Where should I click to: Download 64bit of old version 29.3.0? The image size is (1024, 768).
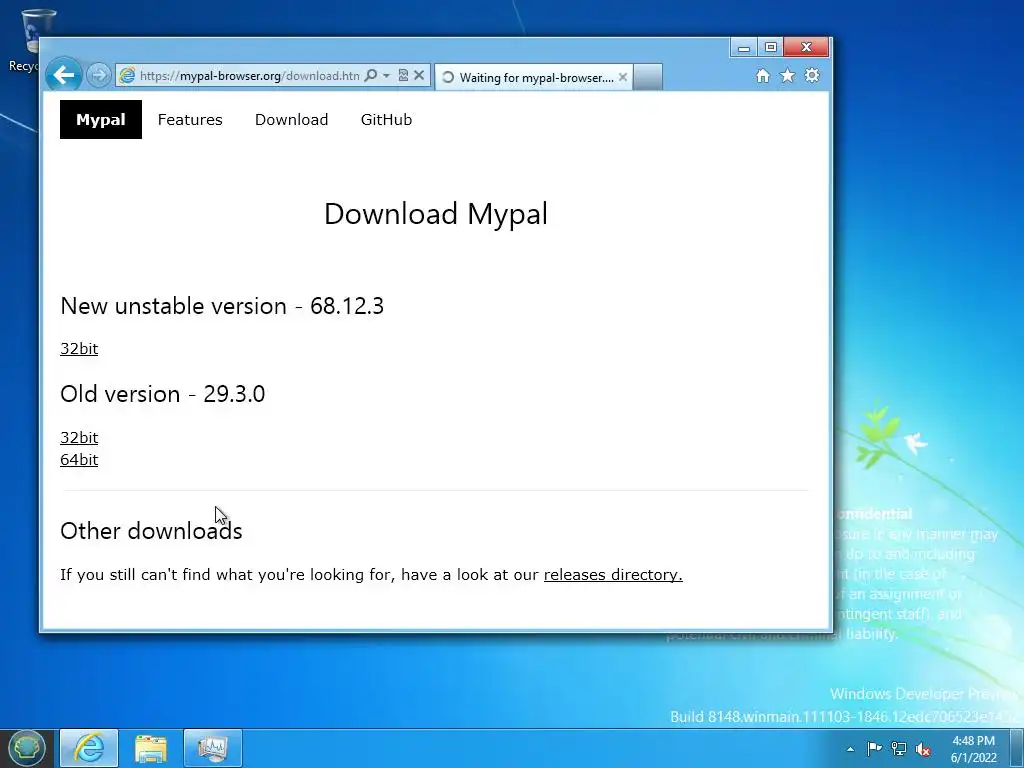click(79, 460)
